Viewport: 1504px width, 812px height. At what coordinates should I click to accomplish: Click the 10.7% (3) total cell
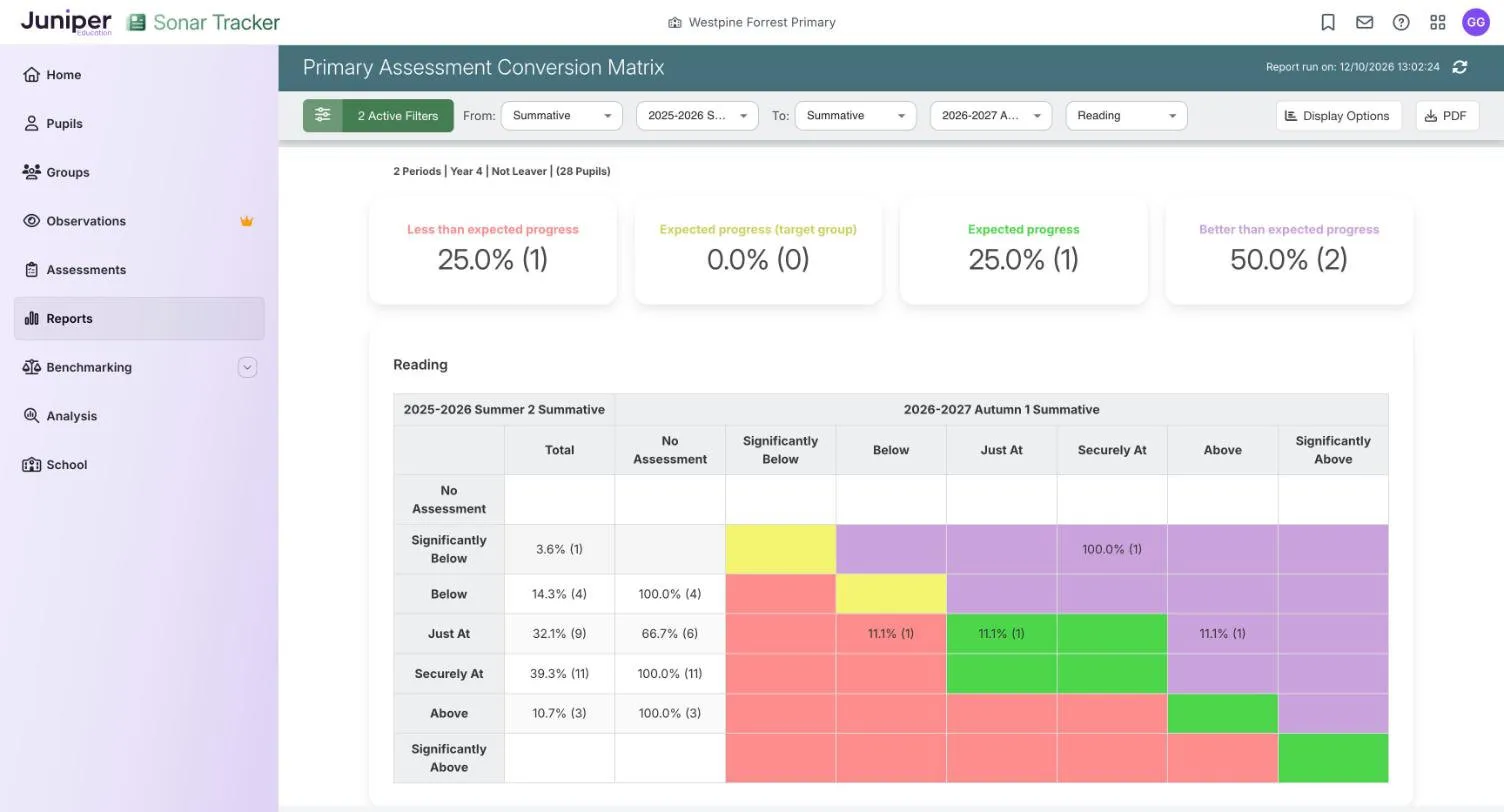[559, 714]
